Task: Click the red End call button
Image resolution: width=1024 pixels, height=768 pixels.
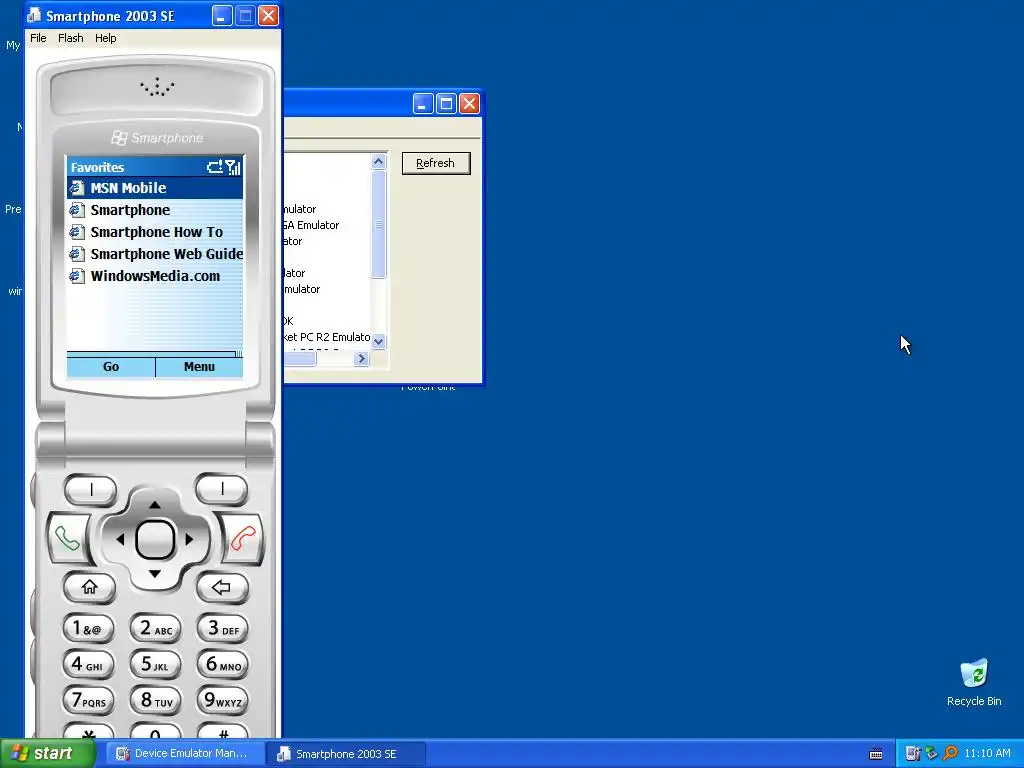Action: pyautogui.click(x=243, y=539)
